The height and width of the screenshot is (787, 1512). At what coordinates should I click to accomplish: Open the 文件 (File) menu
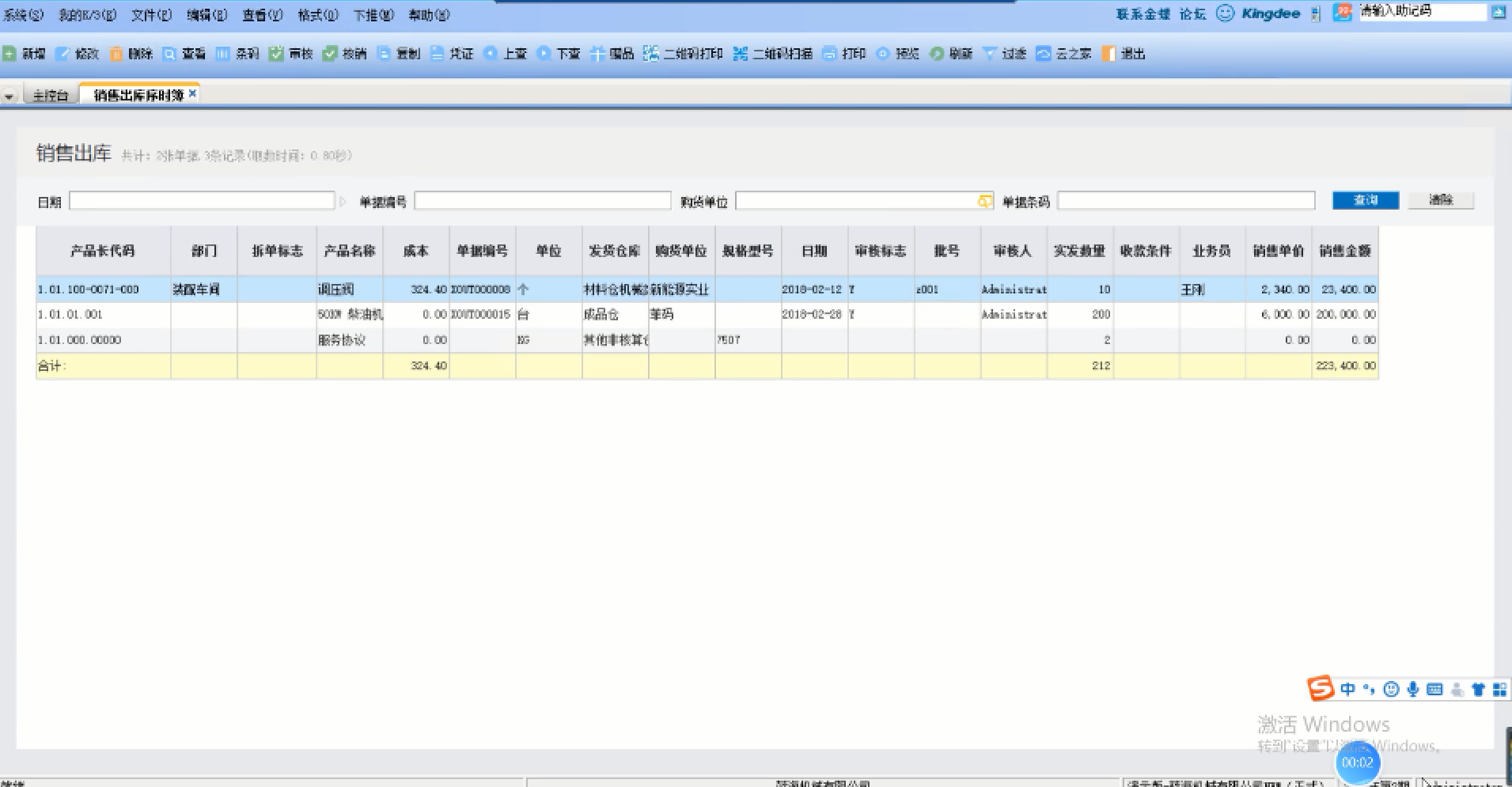[x=151, y=15]
